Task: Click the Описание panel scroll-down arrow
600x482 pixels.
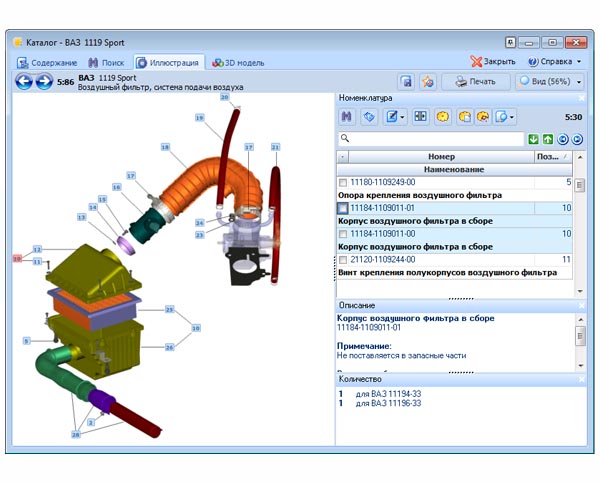Action: point(580,366)
